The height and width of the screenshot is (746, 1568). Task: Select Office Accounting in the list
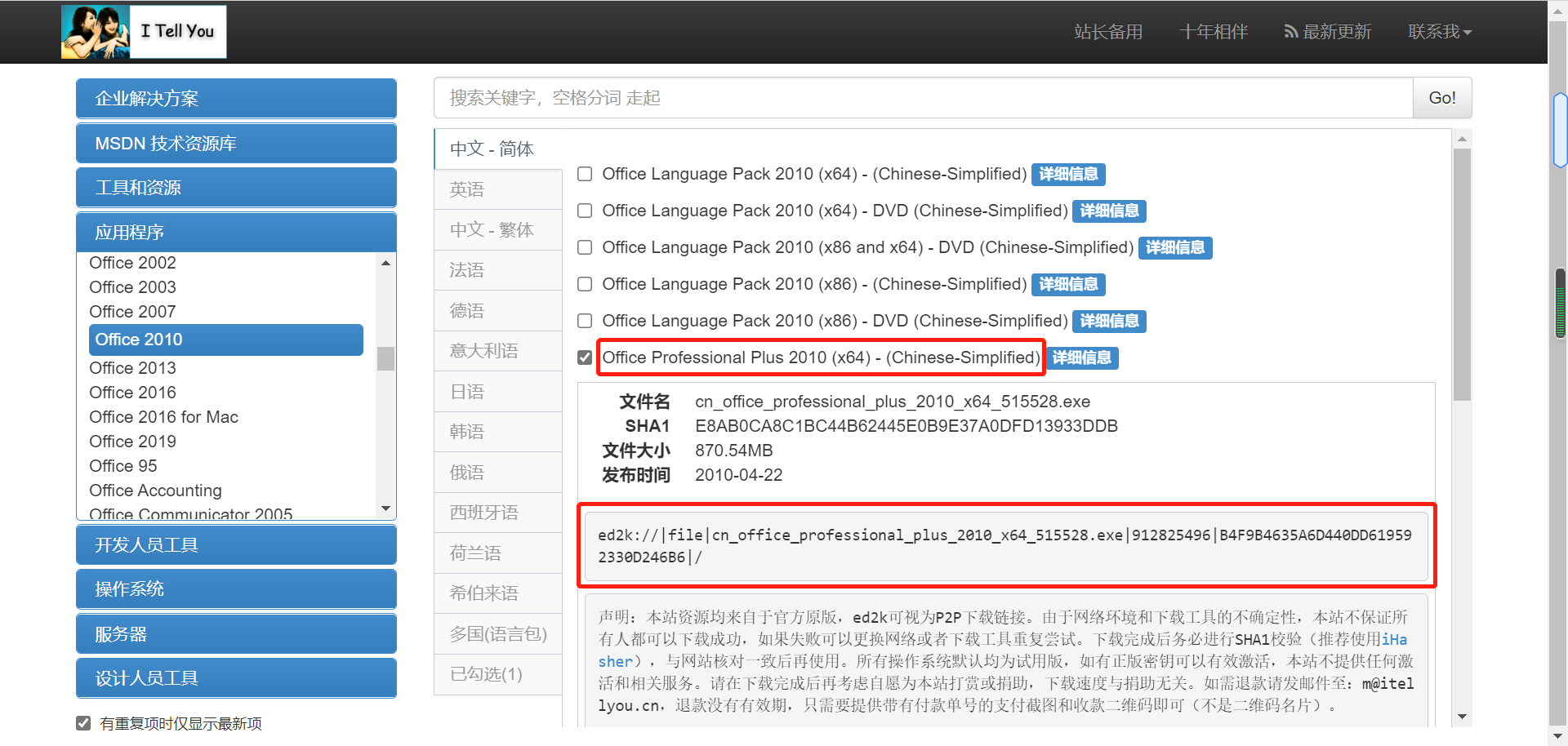(x=155, y=491)
